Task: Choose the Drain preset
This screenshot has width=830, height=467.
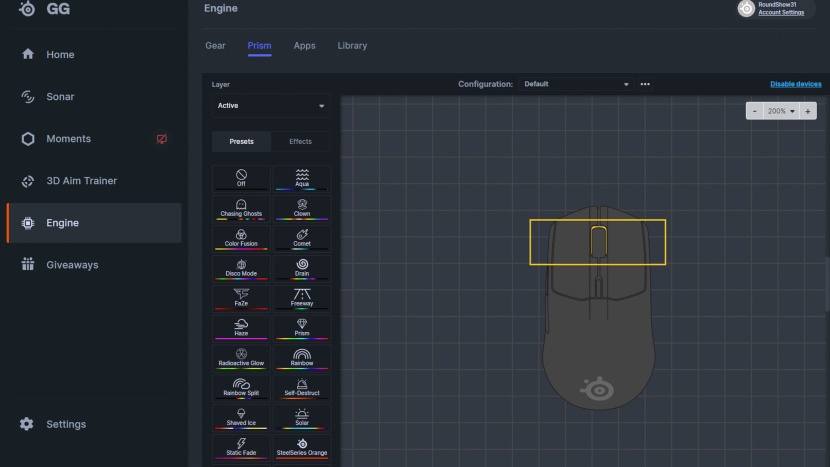Action: (x=302, y=268)
